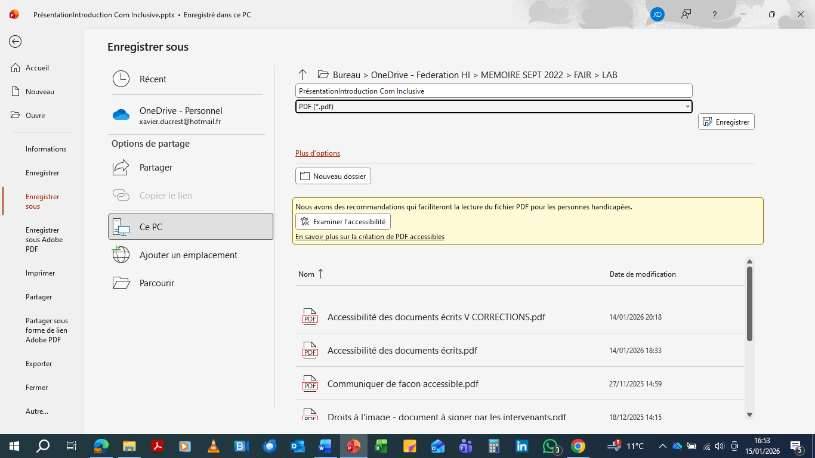The height and width of the screenshot is (458, 815).
Task: Click the Nouveau dossier button
Action: coord(333,176)
